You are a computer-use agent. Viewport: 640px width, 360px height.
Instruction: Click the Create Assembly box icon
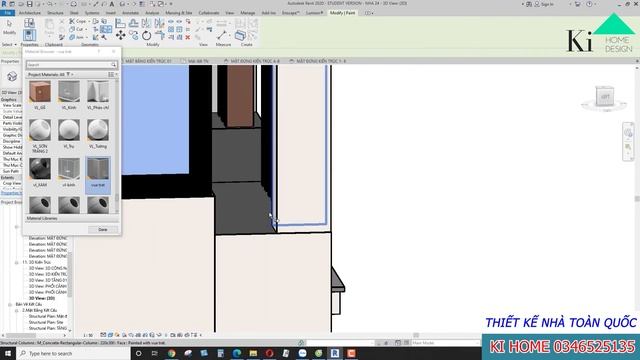(241, 35)
